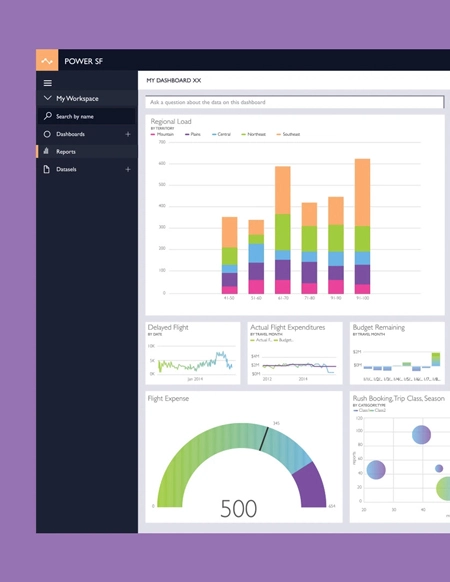The image size is (450, 582).
Task: Toggle the hamburger navigation menu
Action: (x=48, y=83)
